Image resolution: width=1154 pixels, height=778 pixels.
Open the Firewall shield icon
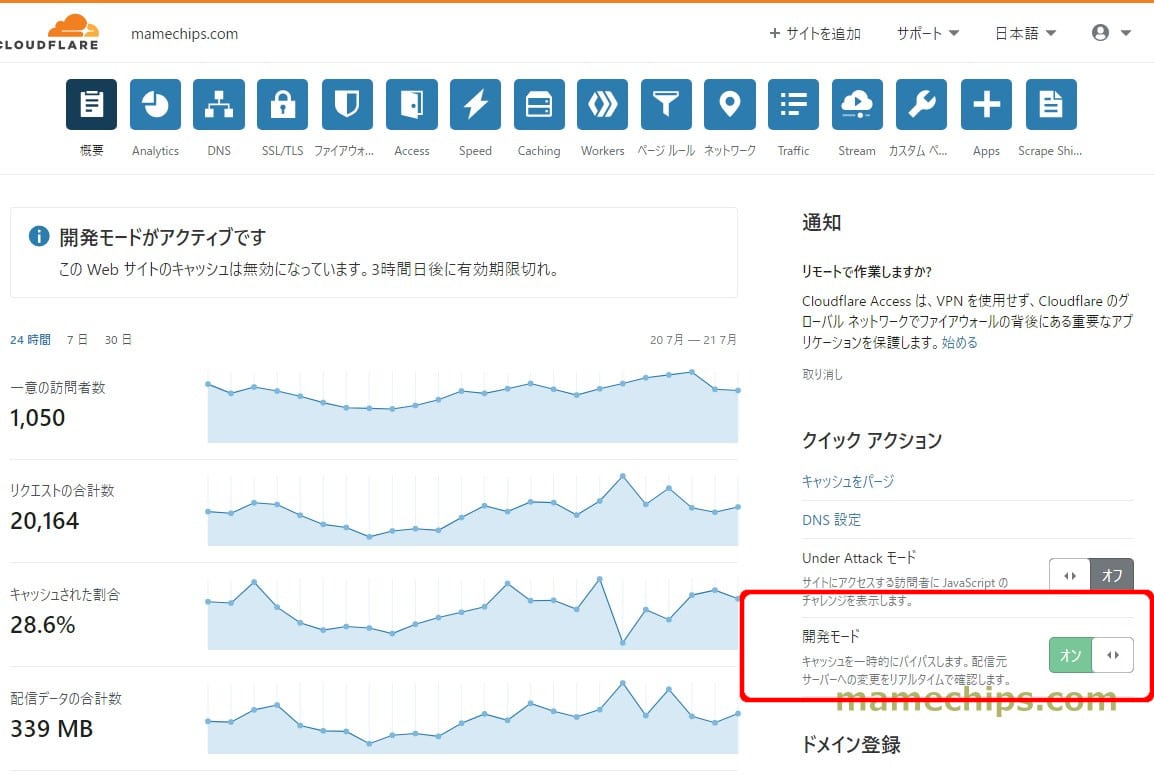pyautogui.click(x=347, y=105)
